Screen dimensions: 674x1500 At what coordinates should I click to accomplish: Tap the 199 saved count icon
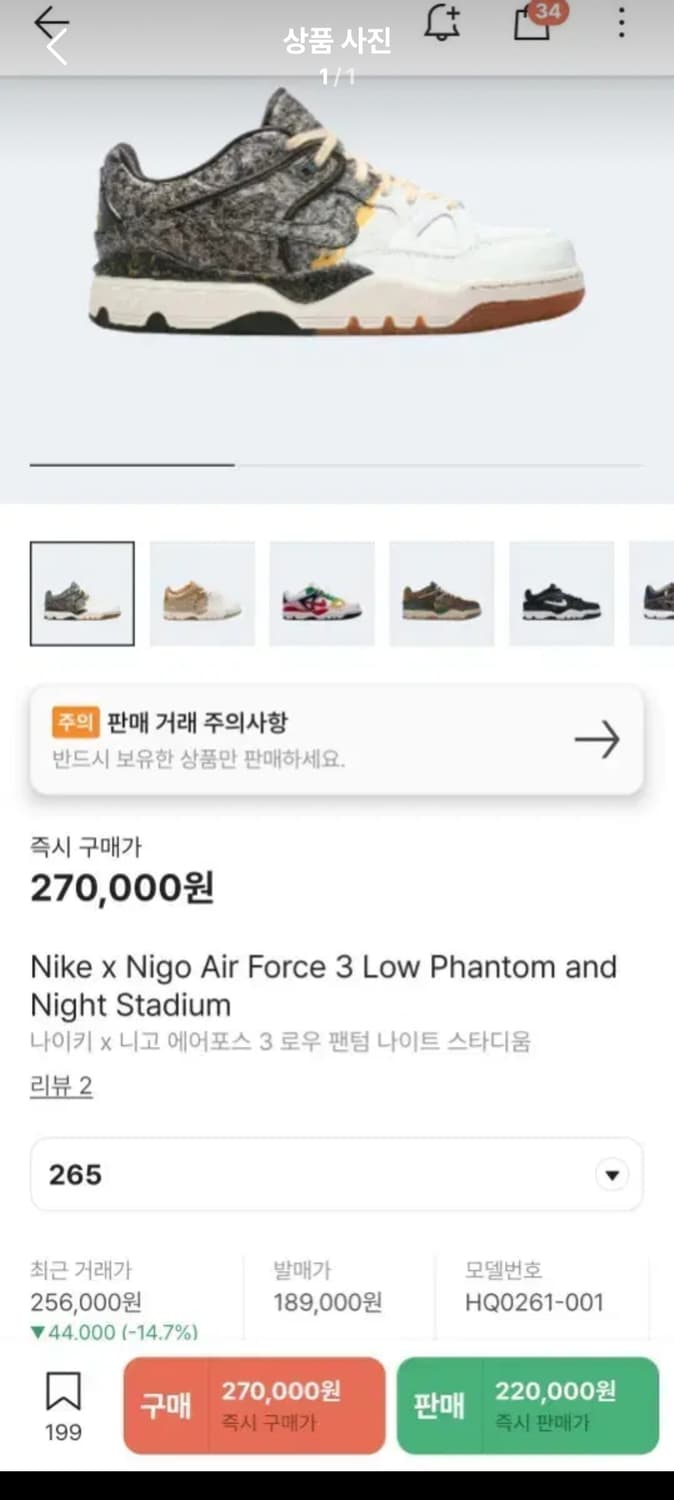pos(62,1432)
